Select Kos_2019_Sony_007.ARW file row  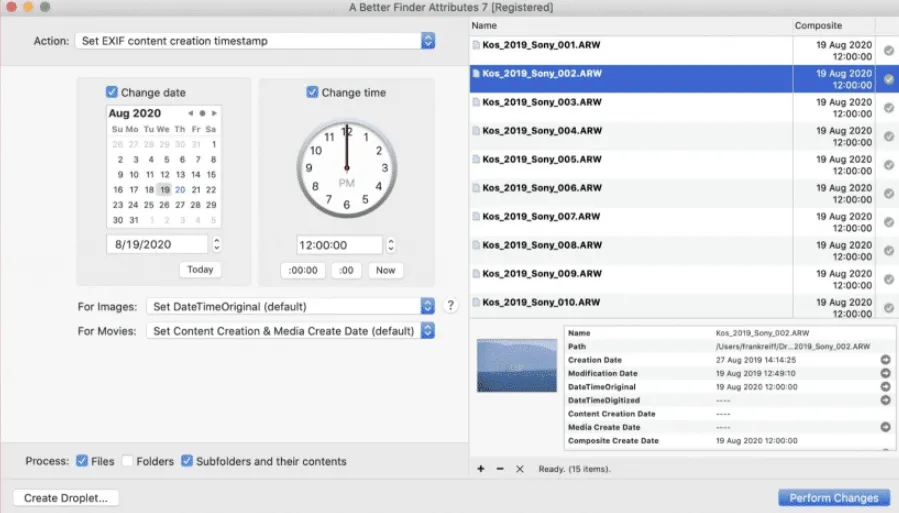683,222
